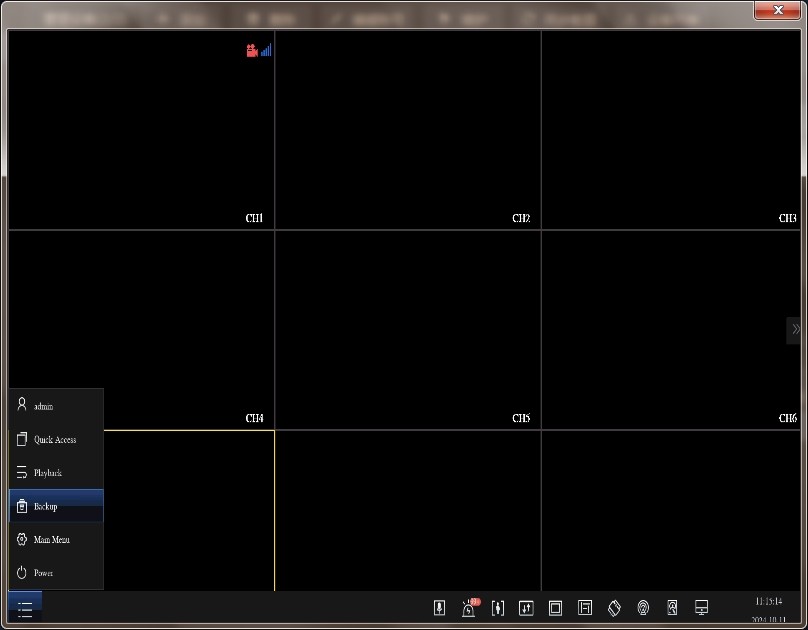
Task: Click the red recording camera icon on CH1
Action: point(252,50)
